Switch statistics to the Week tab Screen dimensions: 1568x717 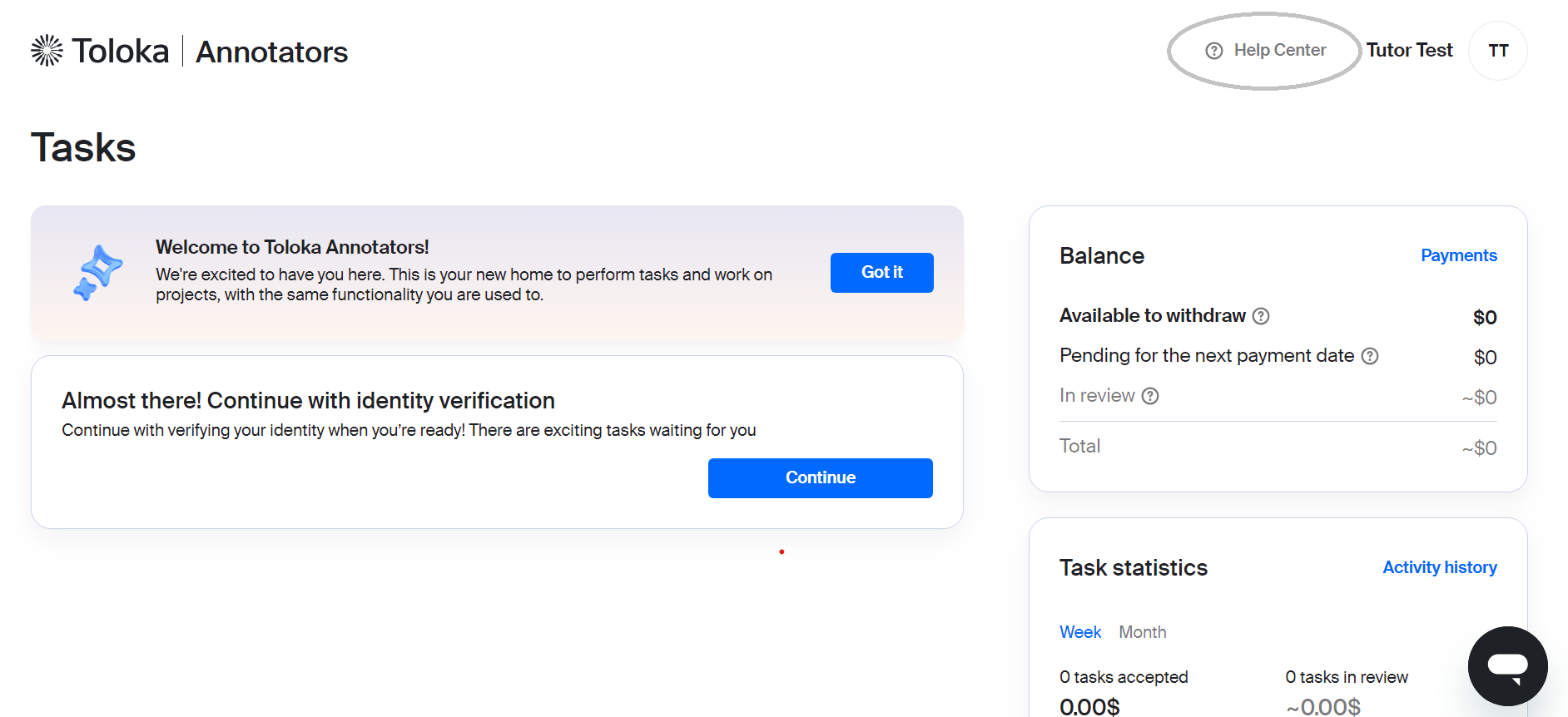point(1080,632)
